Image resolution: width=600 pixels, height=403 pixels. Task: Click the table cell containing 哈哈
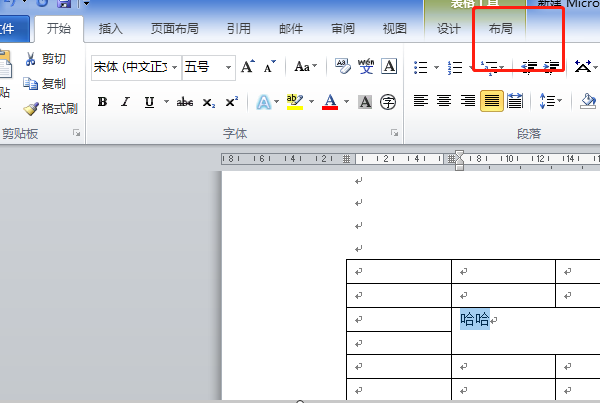point(526,331)
